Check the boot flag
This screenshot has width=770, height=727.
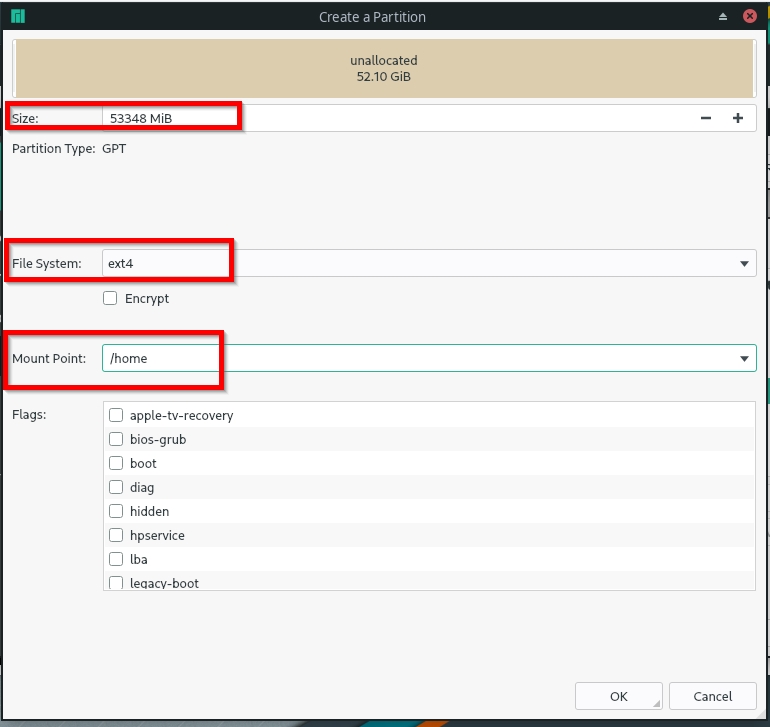pyautogui.click(x=116, y=463)
